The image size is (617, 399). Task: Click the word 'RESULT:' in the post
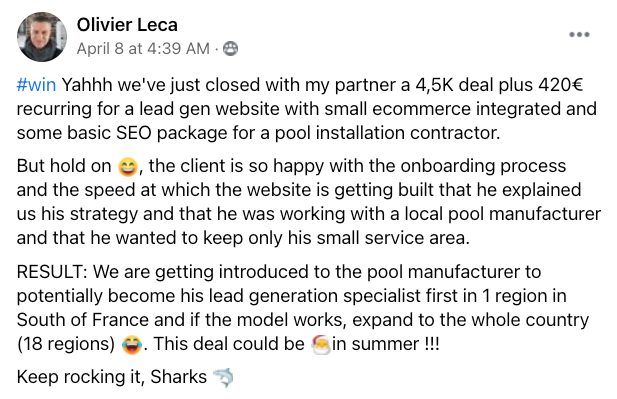(x=52, y=272)
